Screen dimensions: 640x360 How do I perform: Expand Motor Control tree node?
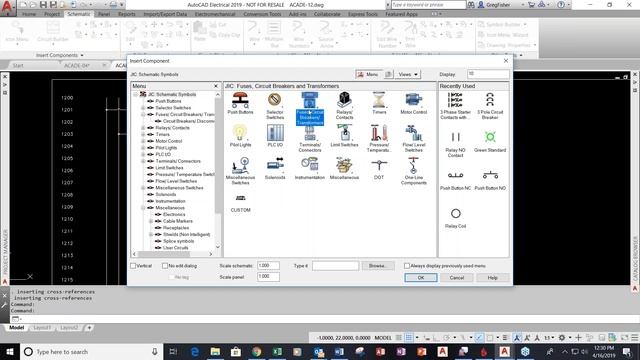[x=143, y=141]
